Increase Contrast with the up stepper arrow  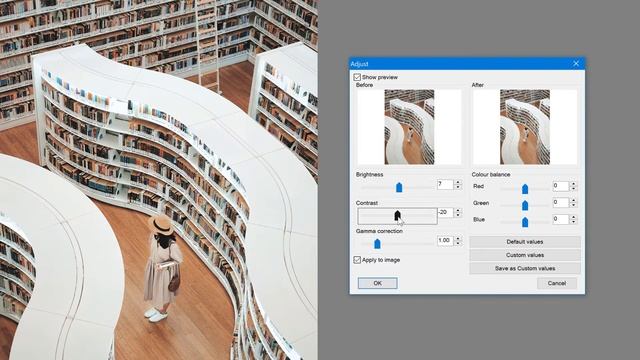(458, 210)
